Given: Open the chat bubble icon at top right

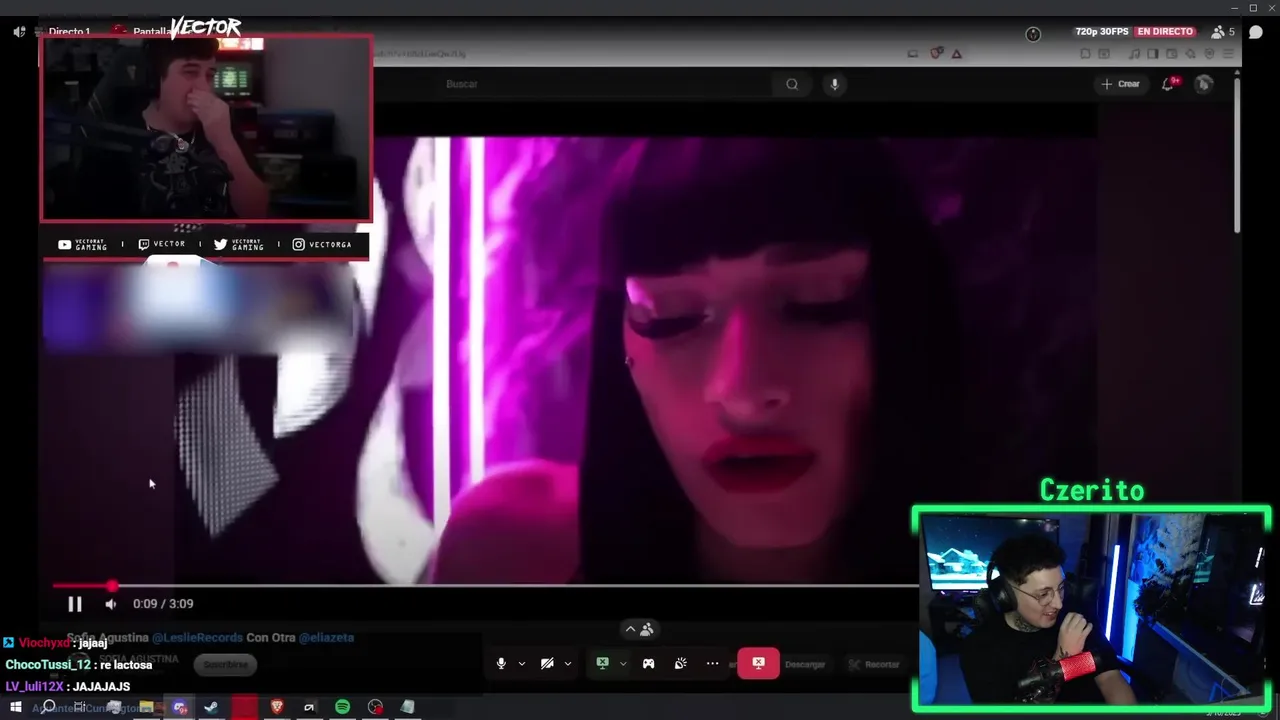Looking at the screenshot, I should (x=1256, y=32).
